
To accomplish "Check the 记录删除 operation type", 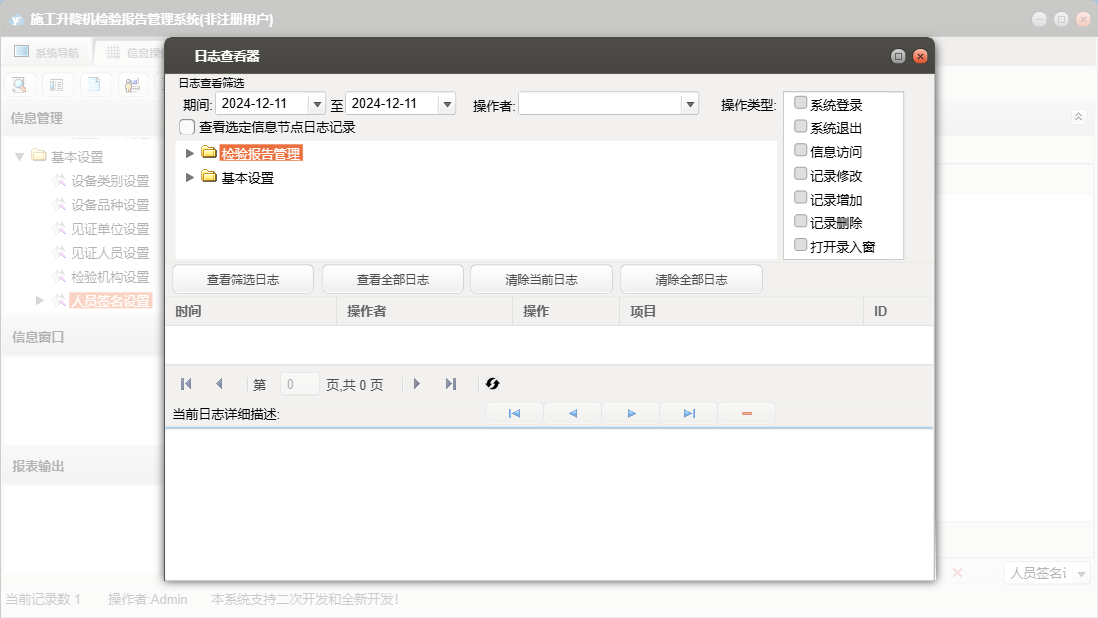I will (800, 222).
